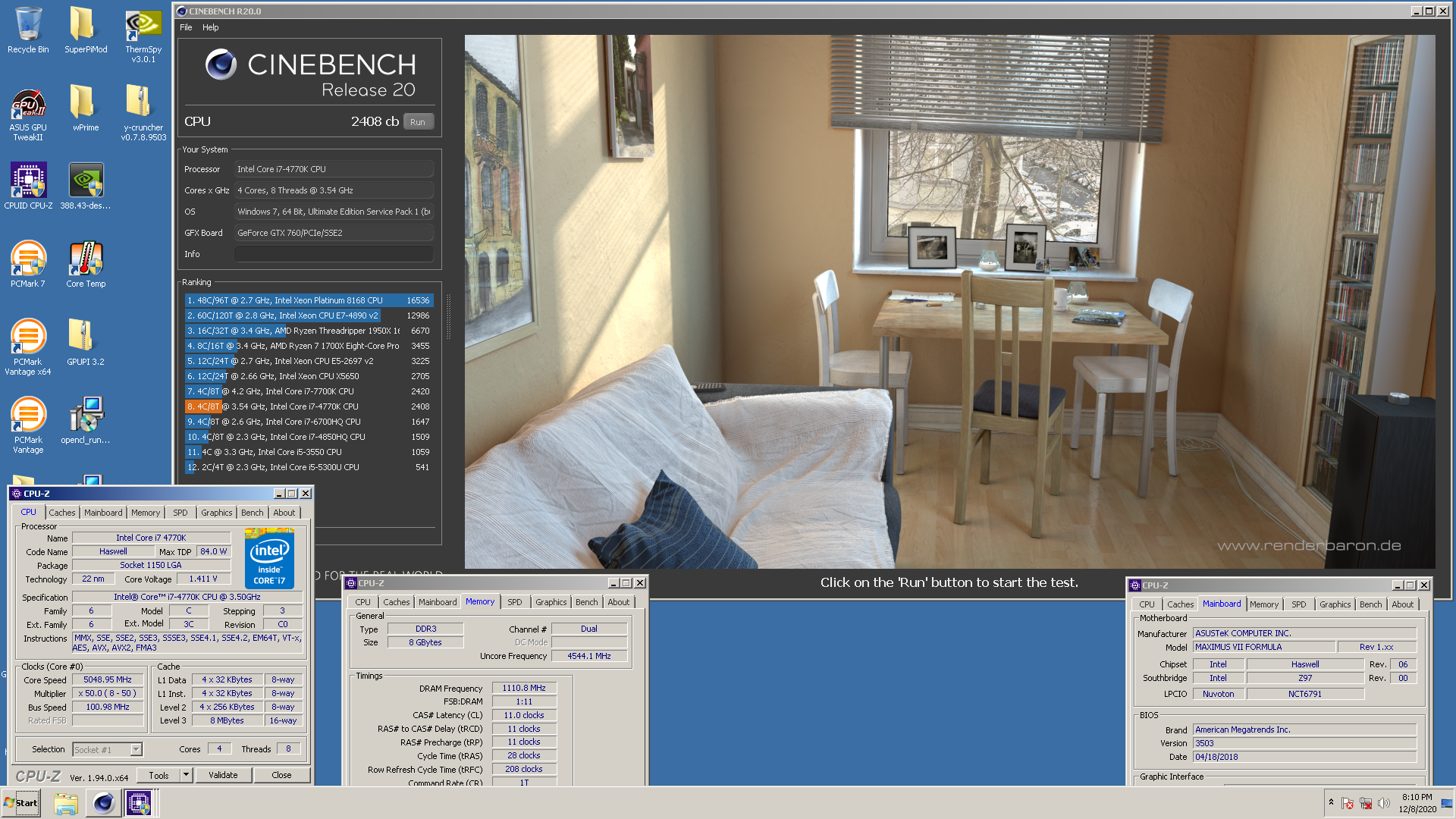
Task: Launch PCMark Vantage x64 shortcut
Action: point(28,347)
